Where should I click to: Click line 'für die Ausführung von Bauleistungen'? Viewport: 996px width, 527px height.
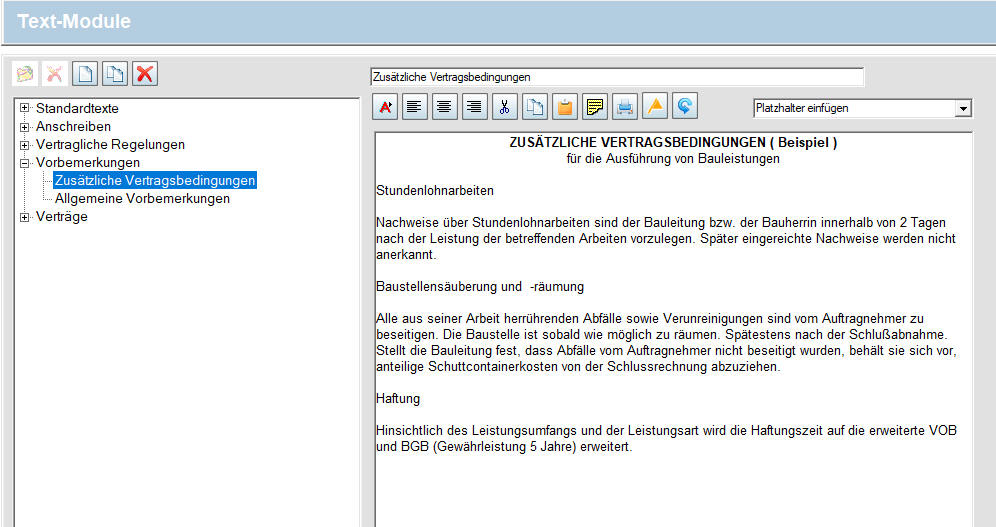673,159
